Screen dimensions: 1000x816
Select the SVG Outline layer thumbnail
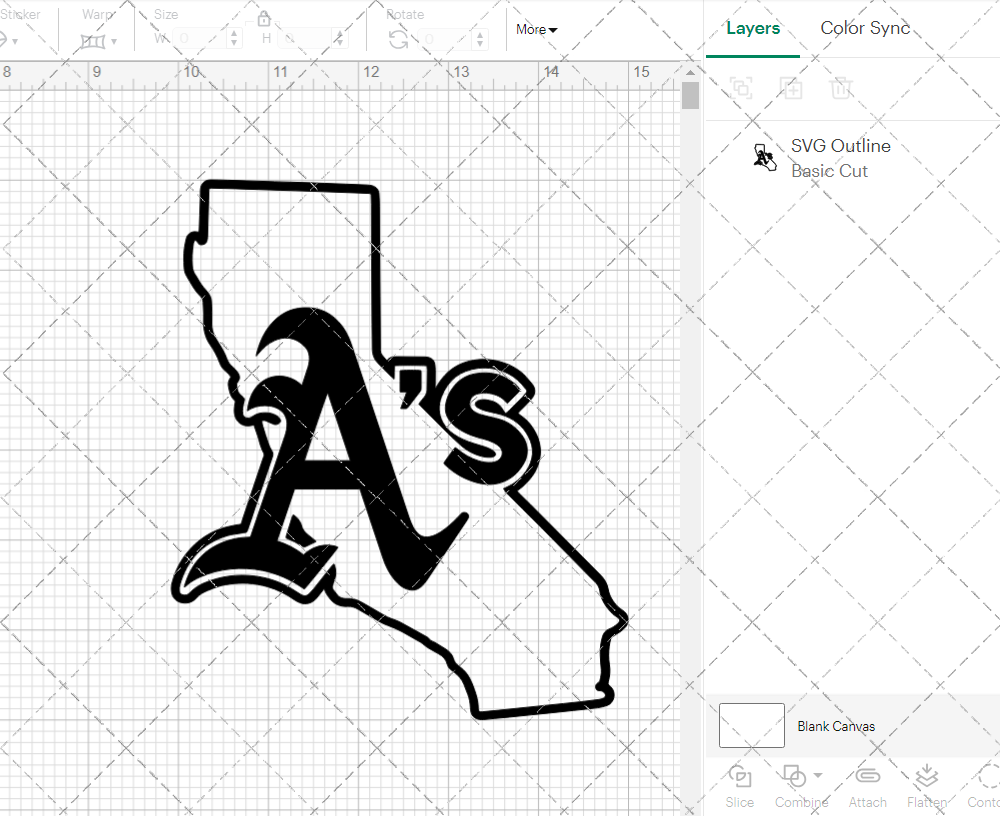764,158
